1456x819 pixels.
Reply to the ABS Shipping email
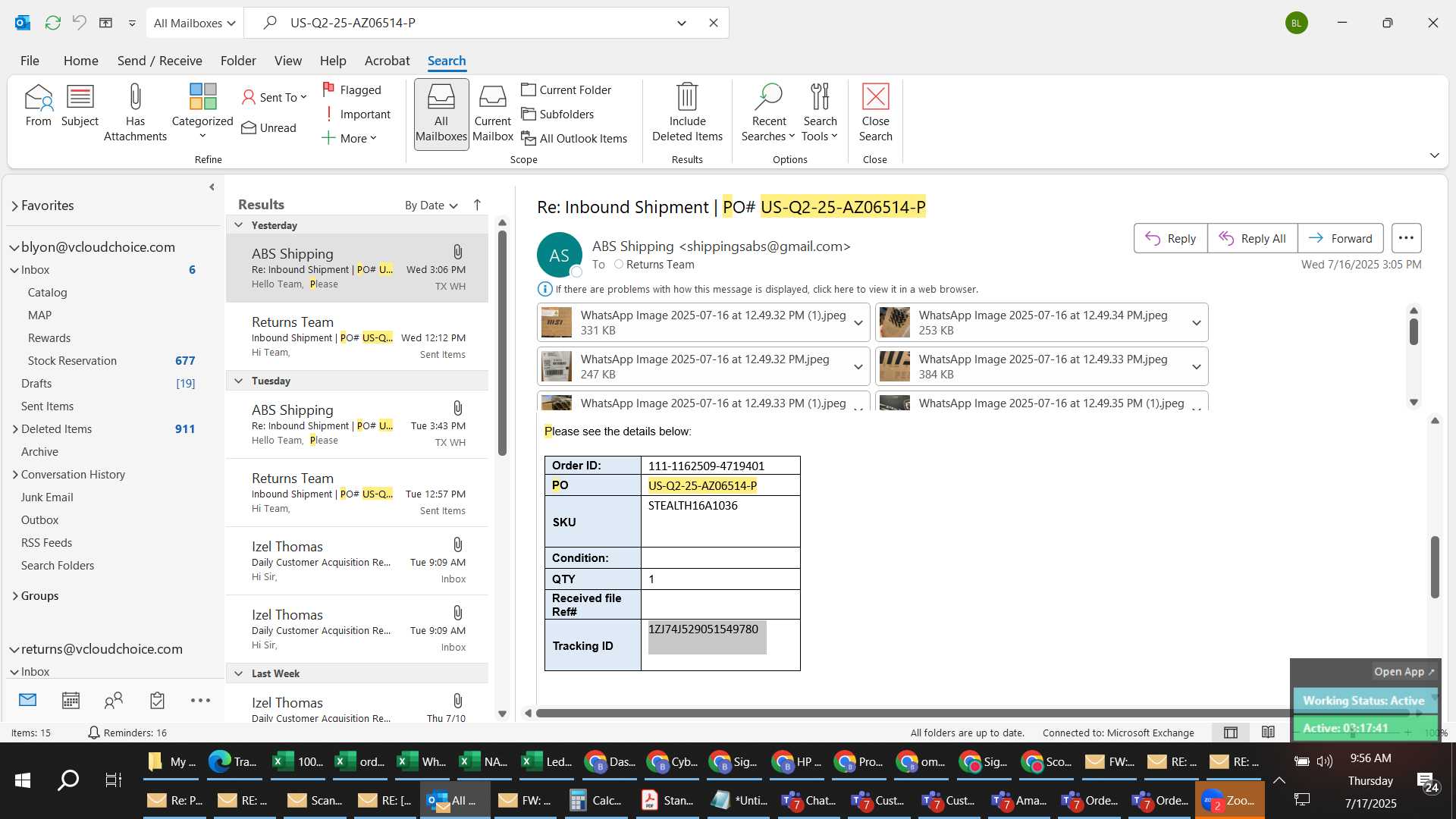tap(1170, 238)
